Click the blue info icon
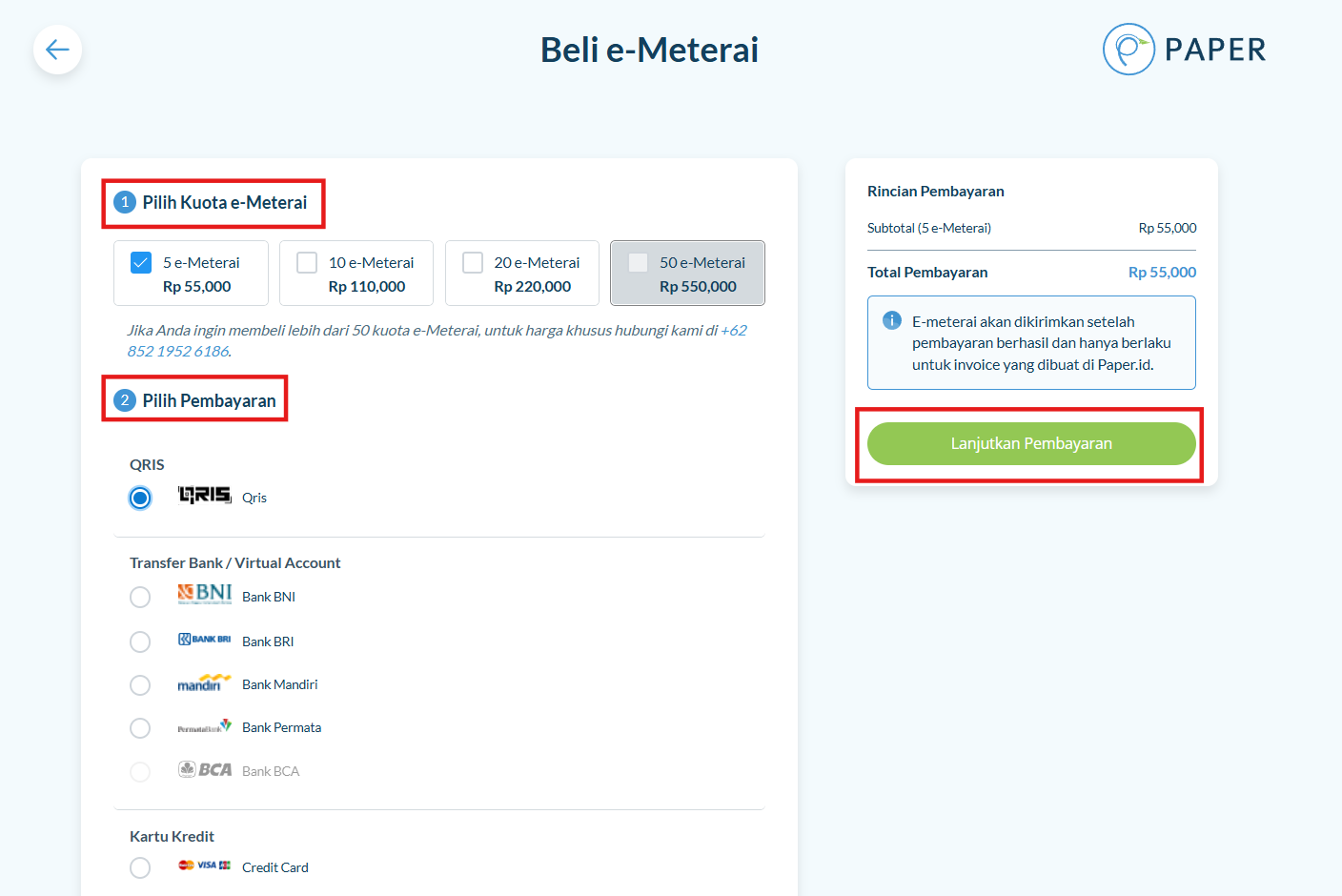This screenshot has height=896, width=1342. point(892,321)
